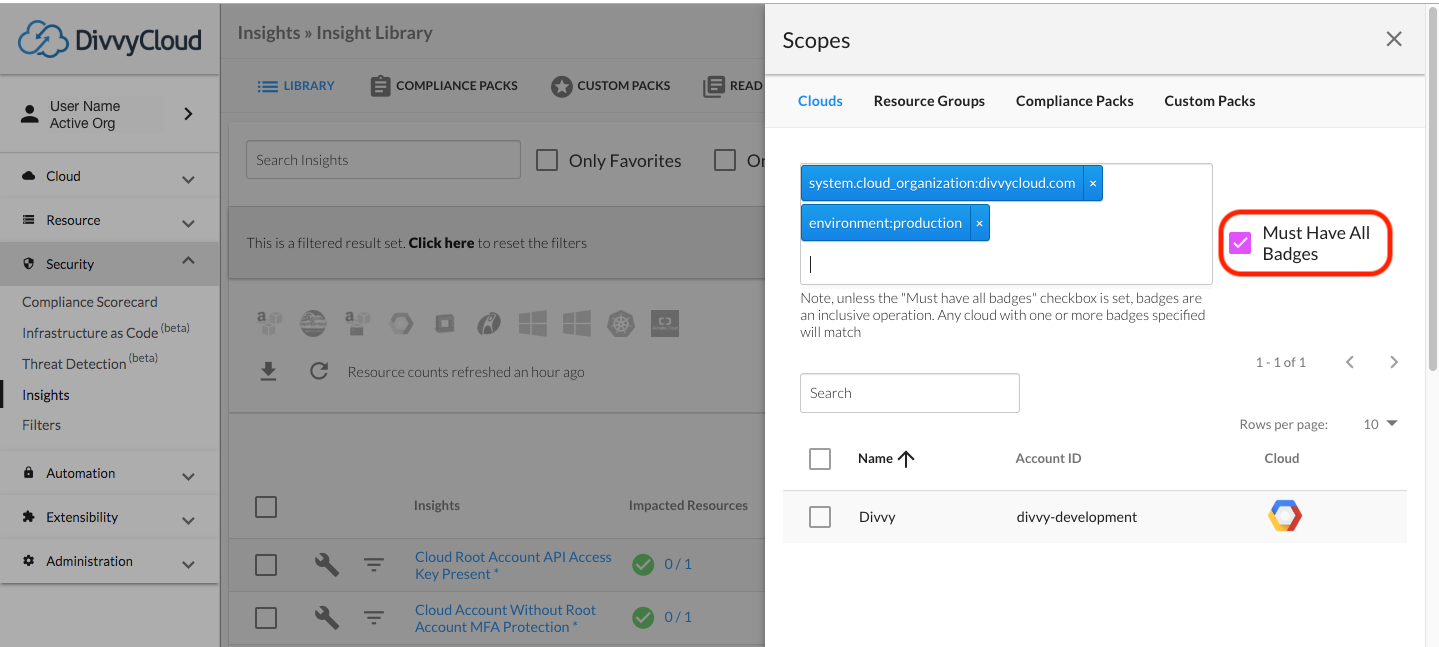Viewport: 1439px width, 647px height.
Task: Open Insights sidebar link
Action: click(46, 395)
